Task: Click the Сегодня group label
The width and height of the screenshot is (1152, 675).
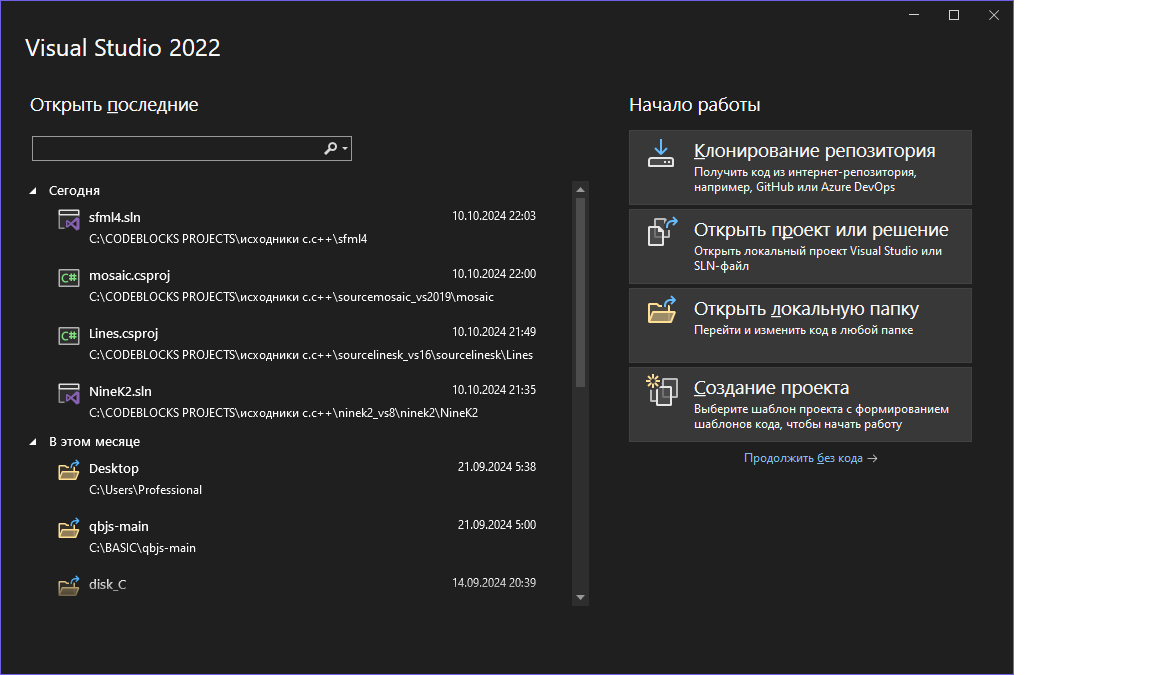Action: pyautogui.click(x=74, y=190)
